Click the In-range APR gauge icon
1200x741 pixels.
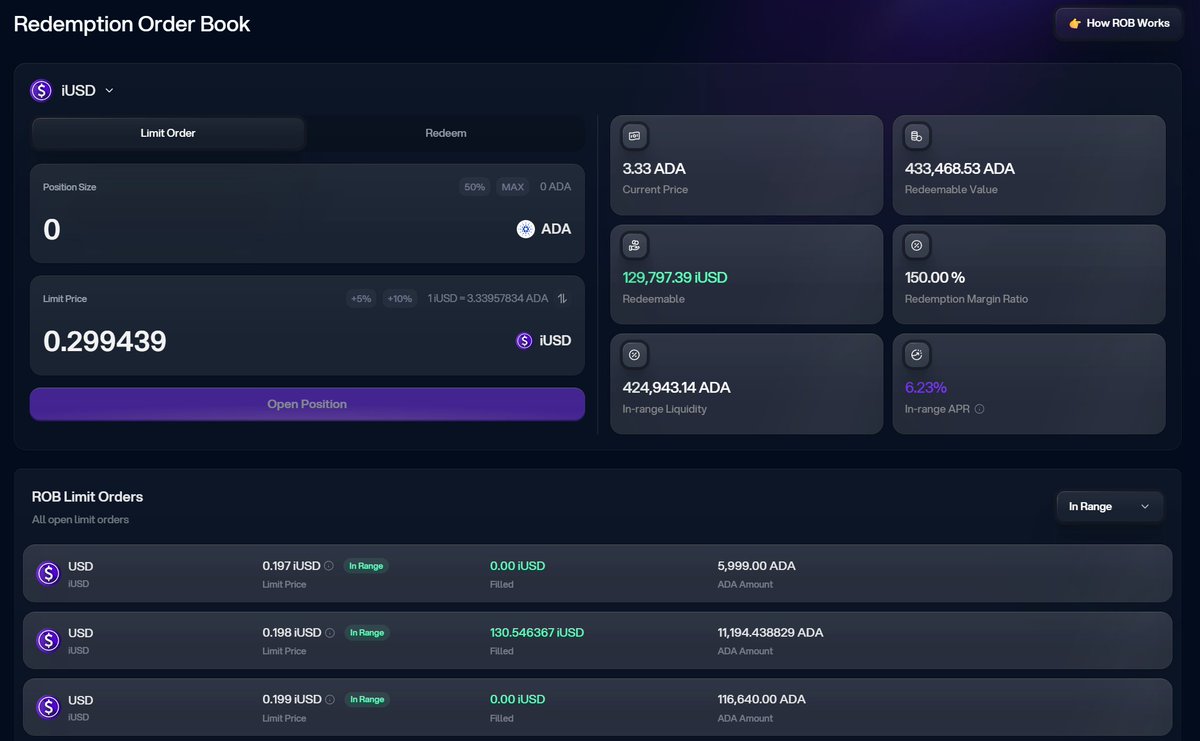pos(916,353)
